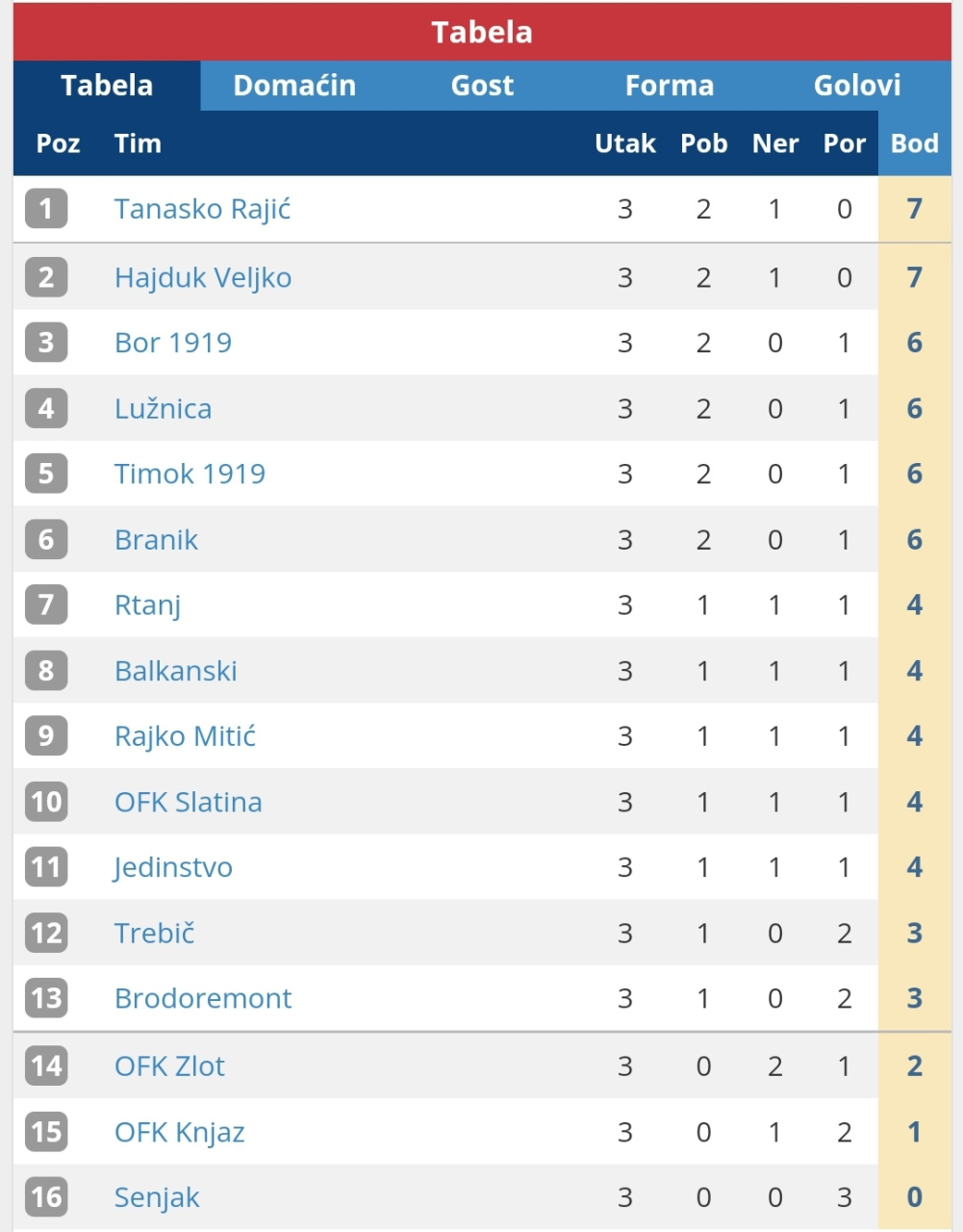Open the Branik team link

point(156,539)
